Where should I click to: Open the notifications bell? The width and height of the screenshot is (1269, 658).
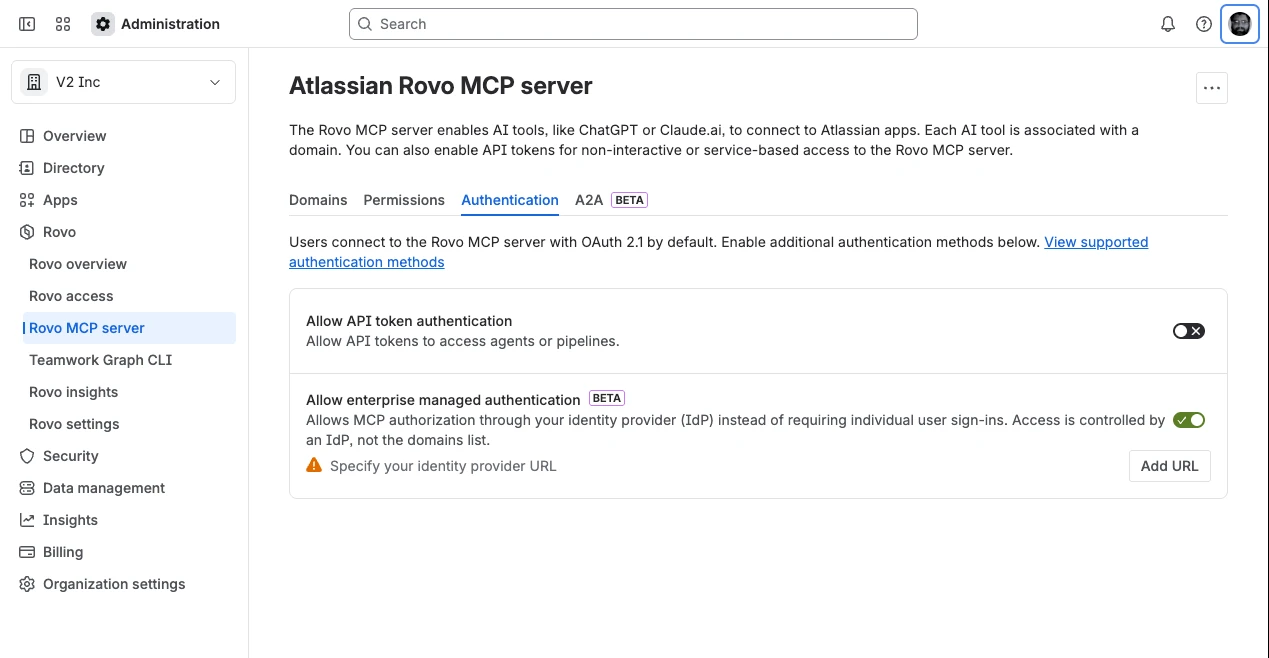(x=1168, y=24)
